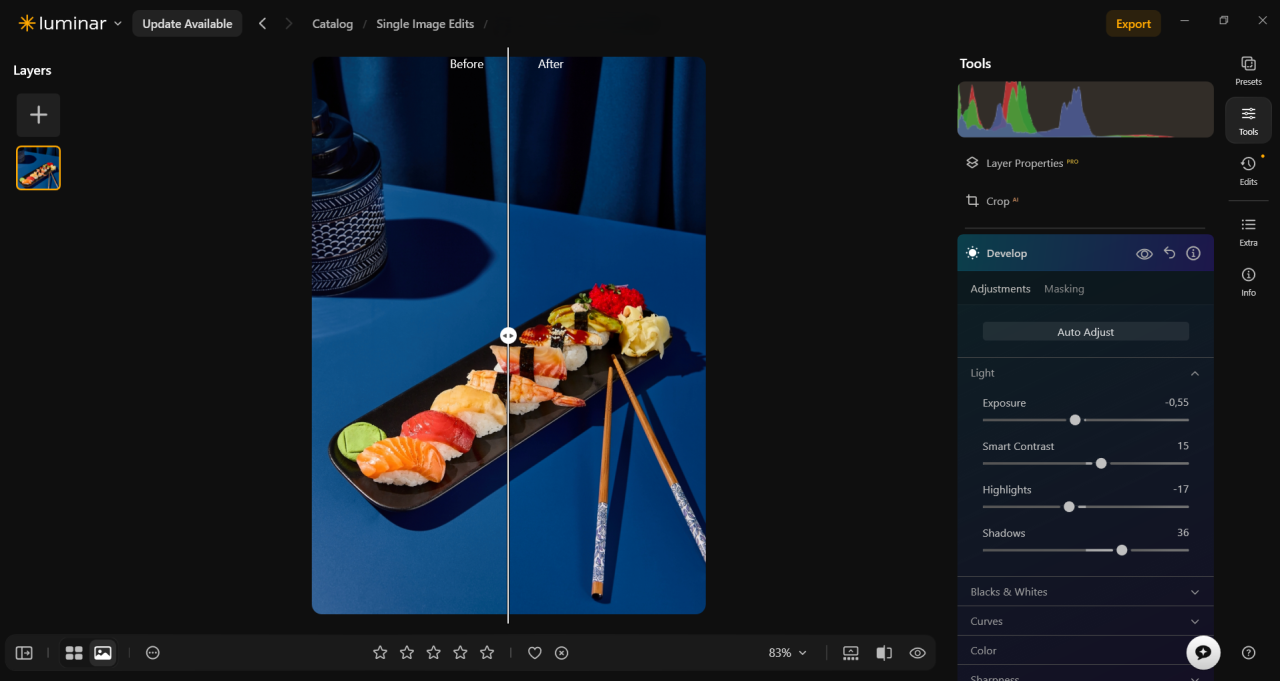Adjust the Shadows slider

click(x=1122, y=550)
